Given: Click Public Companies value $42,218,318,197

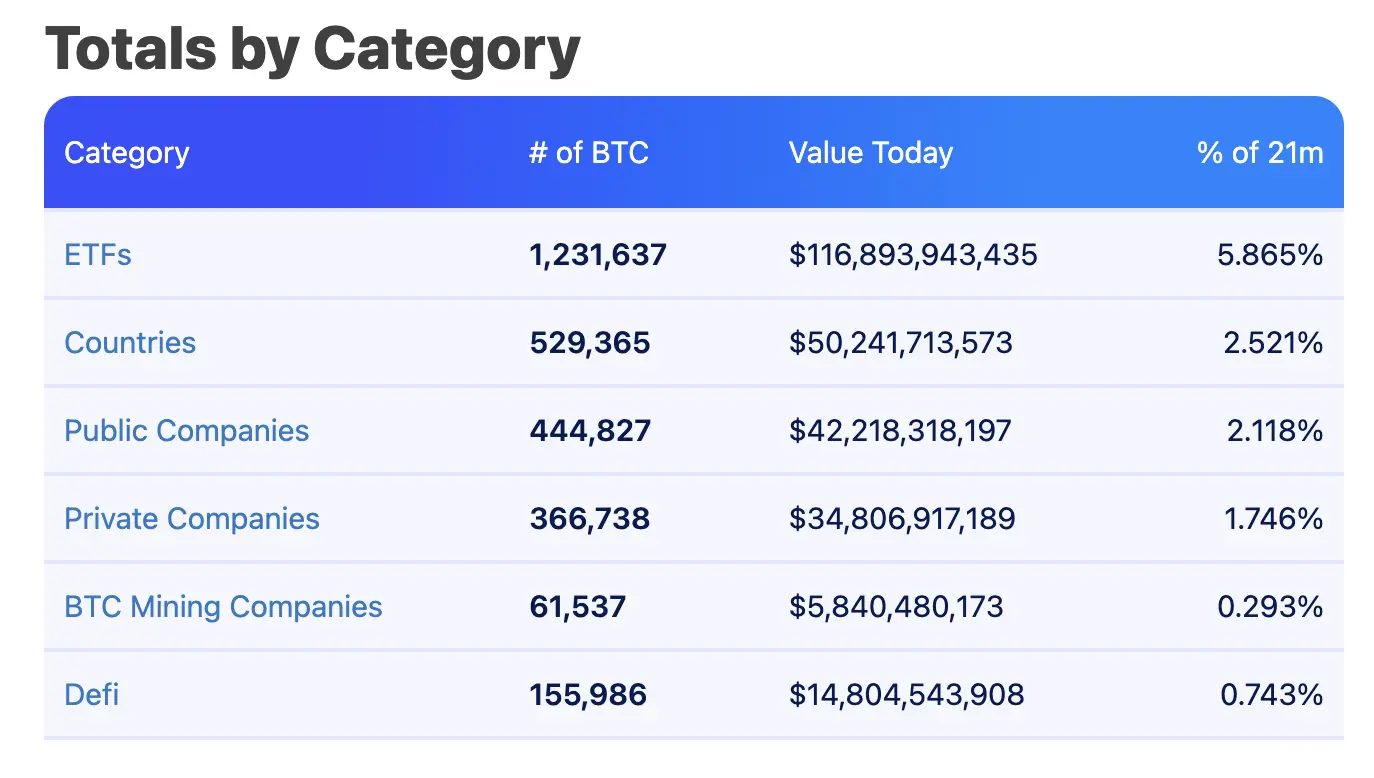Looking at the screenshot, I should click(x=900, y=431).
